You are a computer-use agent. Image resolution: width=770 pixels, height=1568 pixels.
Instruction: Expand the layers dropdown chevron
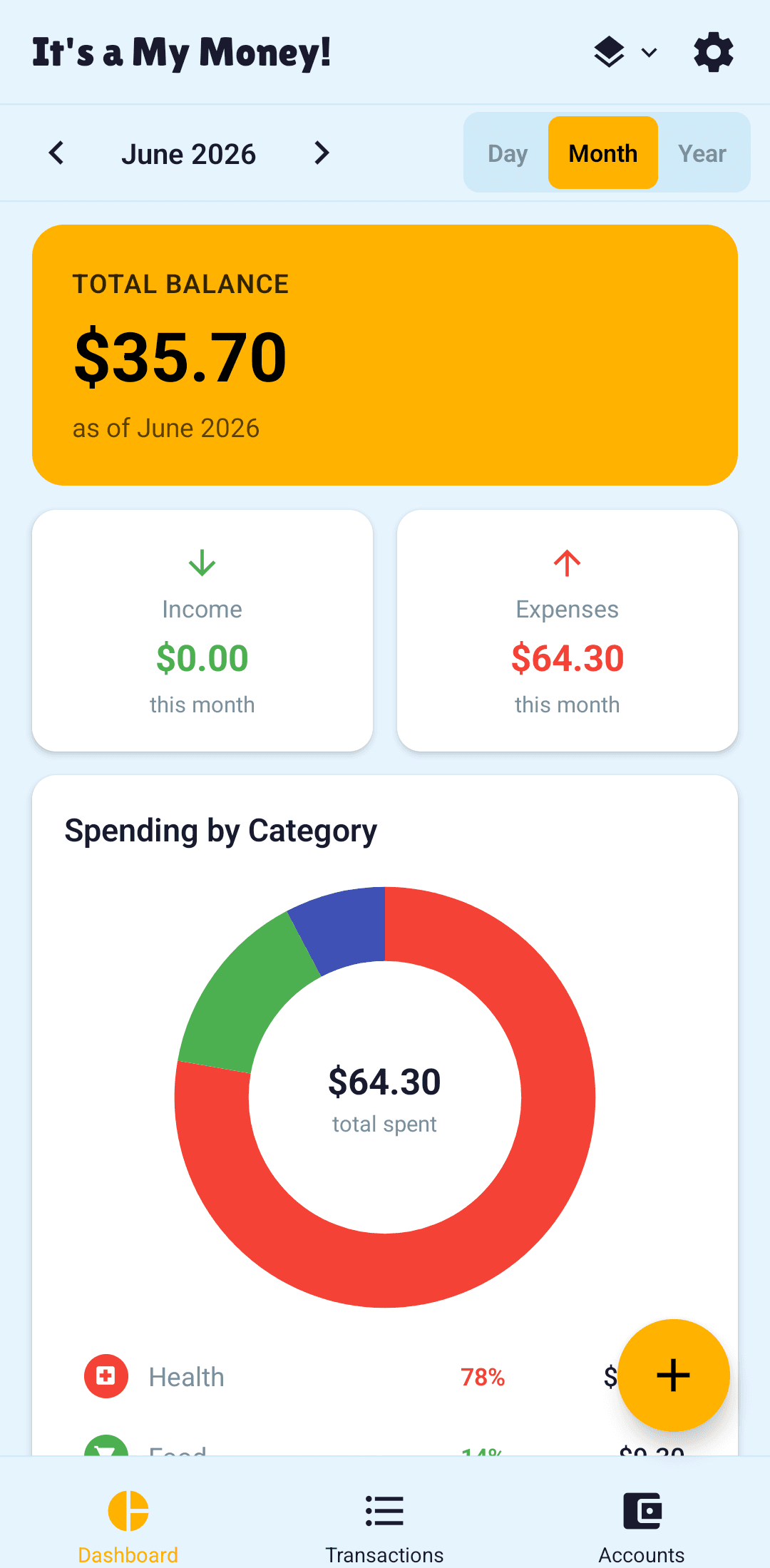[649, 53]
